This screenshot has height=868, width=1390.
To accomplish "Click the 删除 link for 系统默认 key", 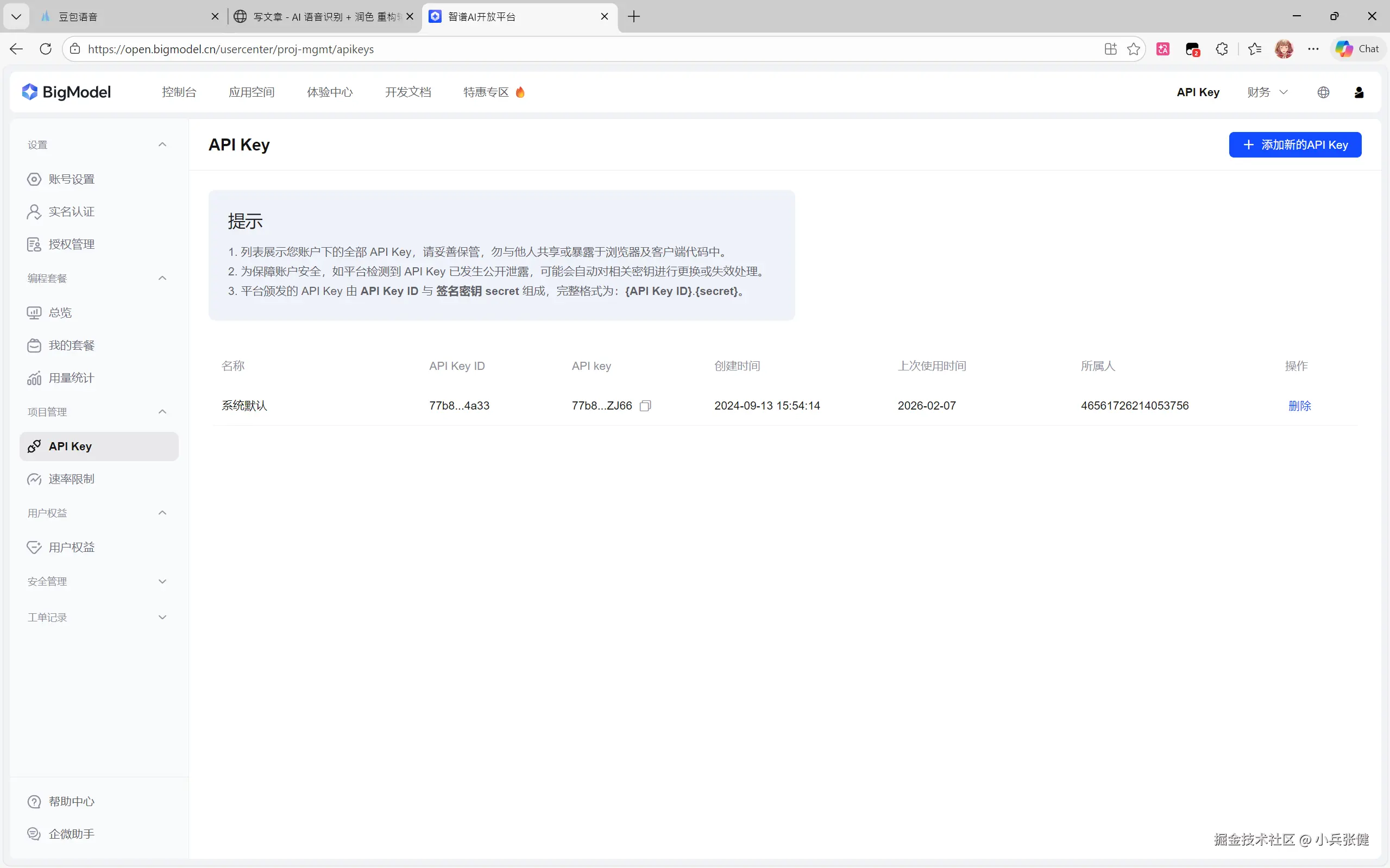I will [x=1299, y=406].
